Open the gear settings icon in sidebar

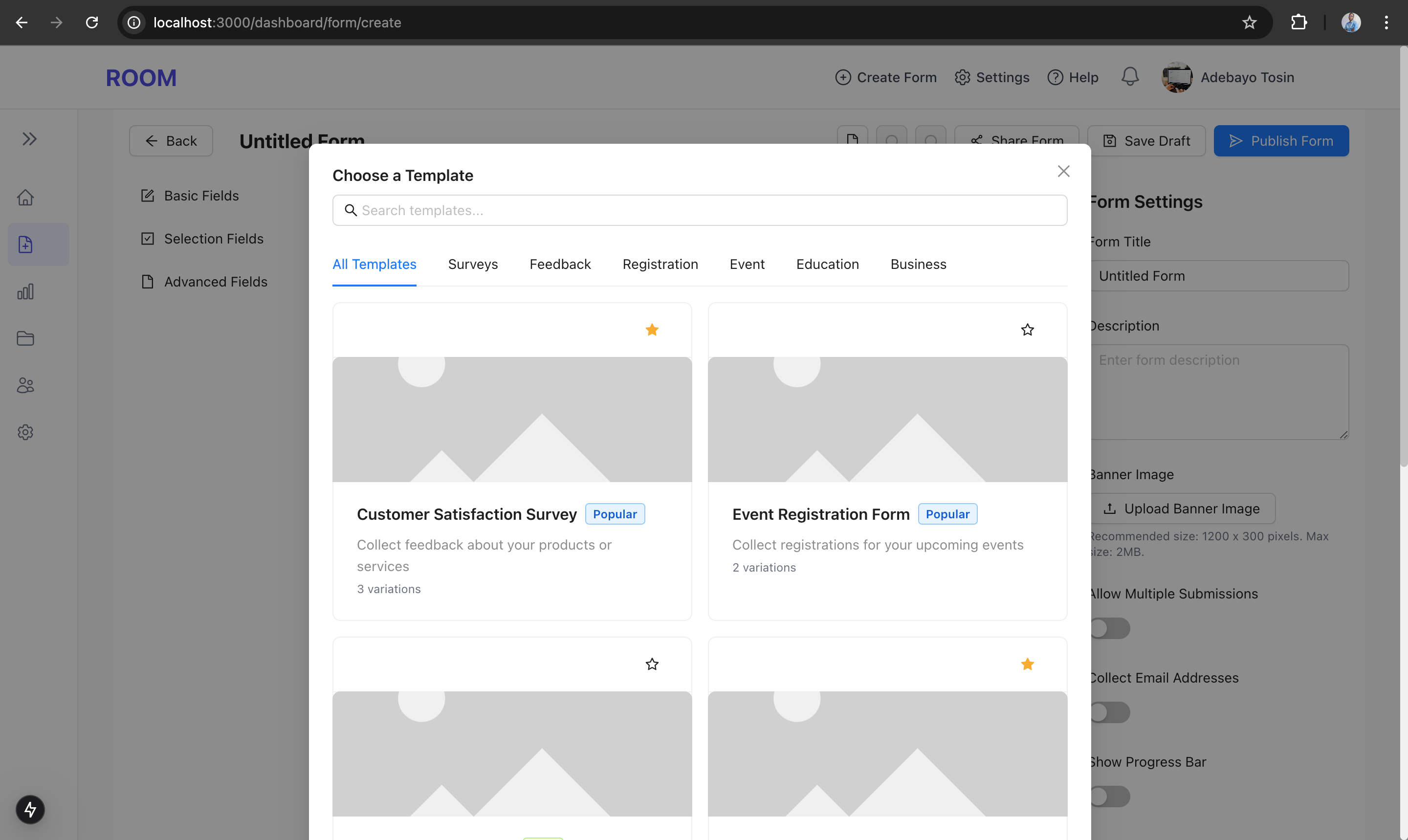[25, 432]
